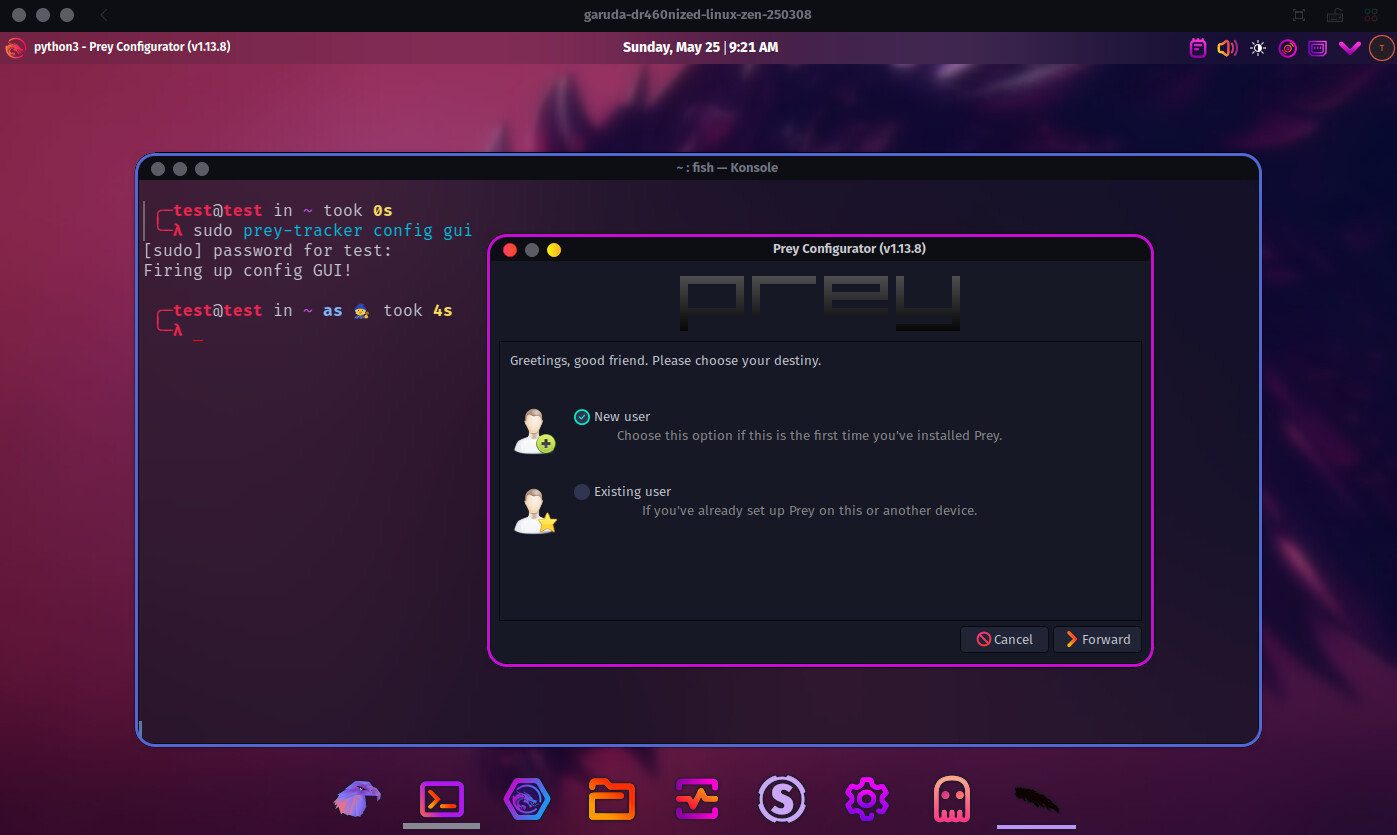Open the ghost icon app in the dock
1397x835 pixels.
click(951, 799)
